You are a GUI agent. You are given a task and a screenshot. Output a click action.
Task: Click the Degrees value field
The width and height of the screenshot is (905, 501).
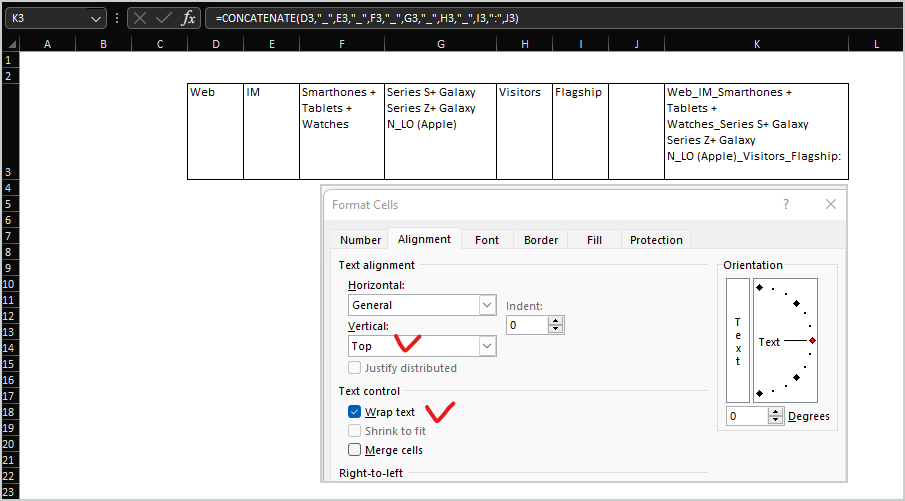tap(747, 416)
